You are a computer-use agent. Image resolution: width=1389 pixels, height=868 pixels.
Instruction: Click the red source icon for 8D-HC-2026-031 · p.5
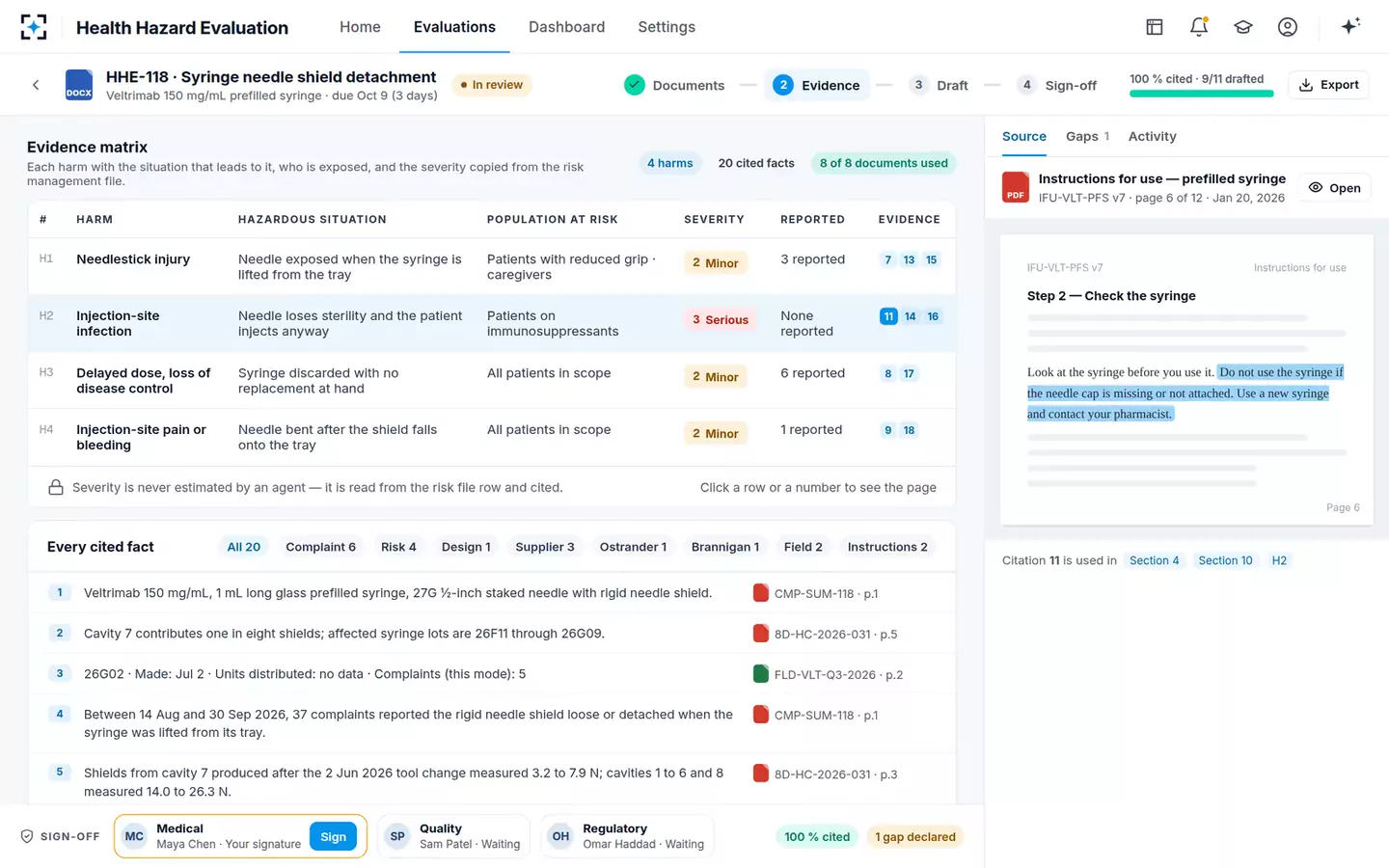point(761,634)
